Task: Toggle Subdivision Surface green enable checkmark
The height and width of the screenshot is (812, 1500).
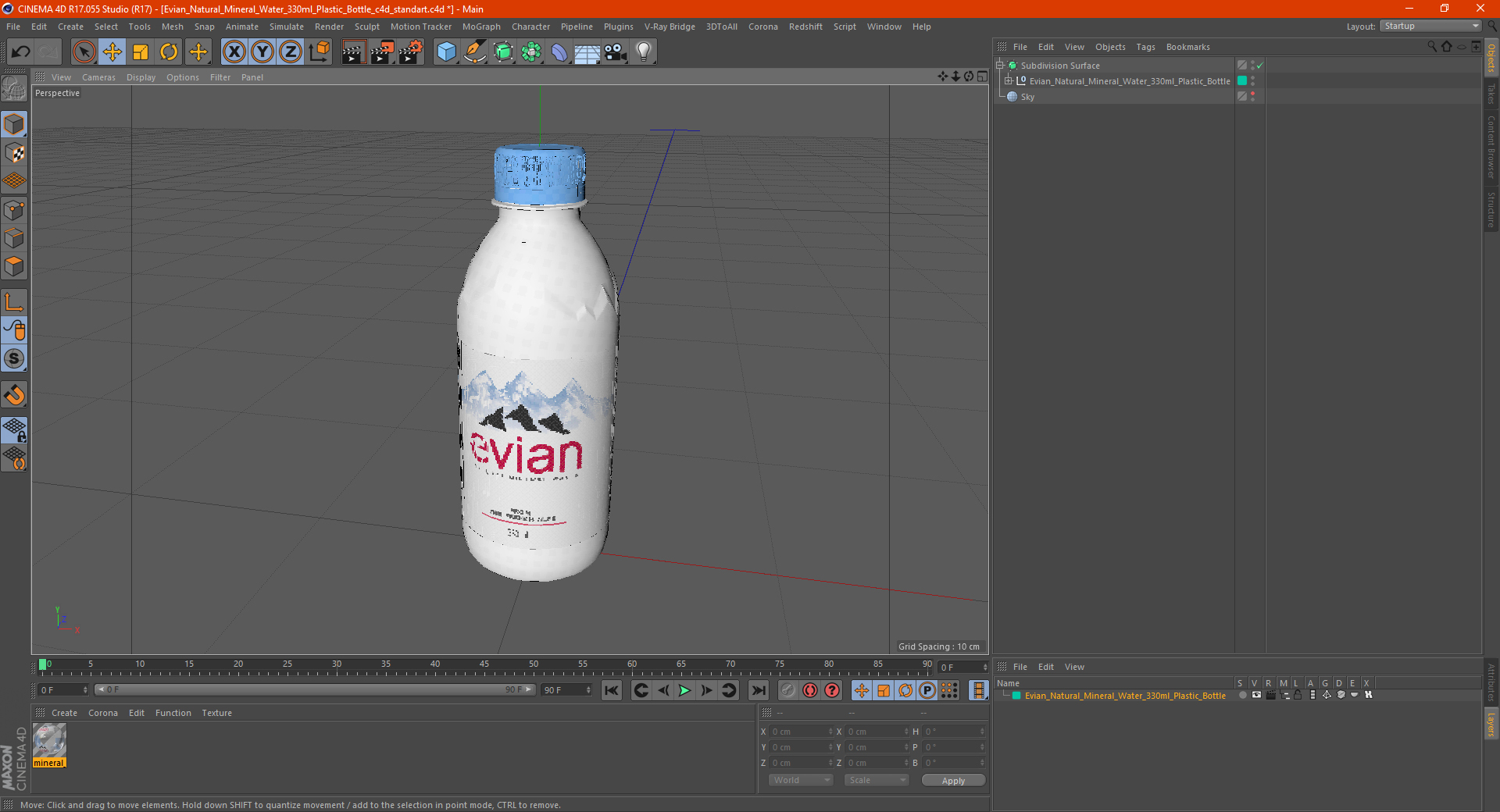Action: pos(1259,66)
